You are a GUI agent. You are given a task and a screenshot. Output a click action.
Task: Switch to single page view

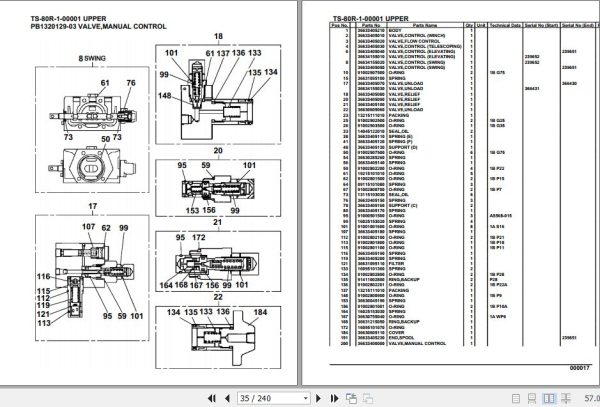516,398
